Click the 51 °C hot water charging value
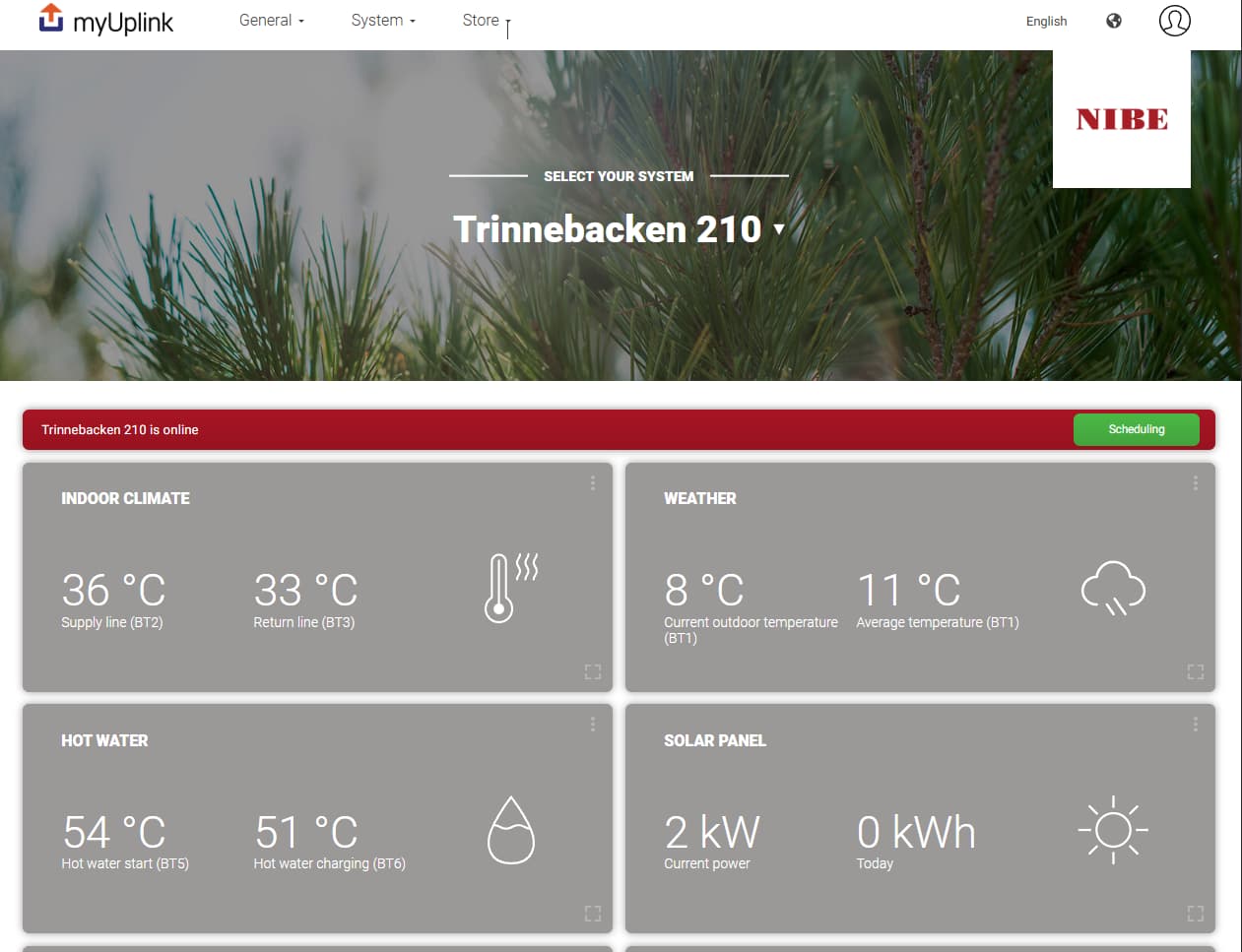Image resolution: width=1242 pixels, height=952 pixels. tap(305, 832)
